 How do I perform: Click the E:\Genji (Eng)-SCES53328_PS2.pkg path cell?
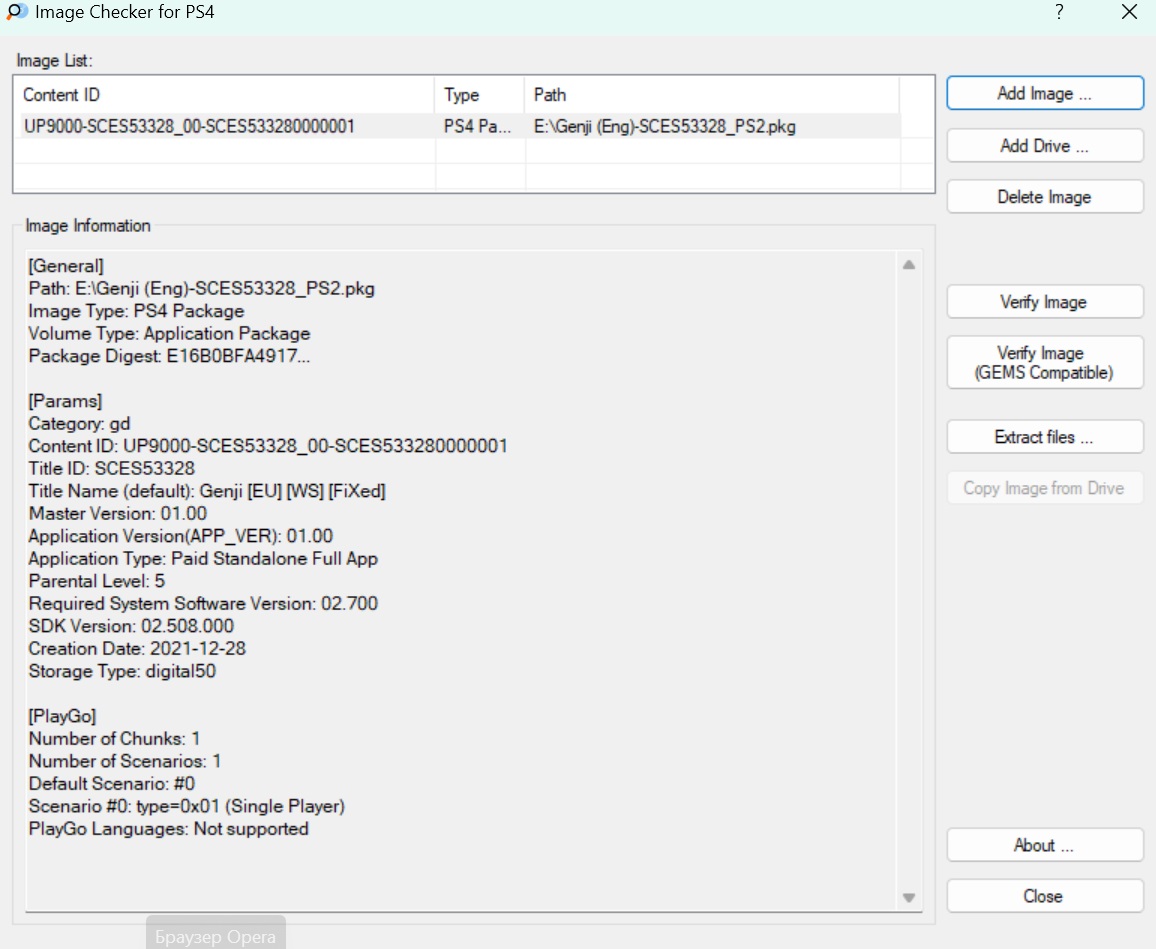(664, 126)
